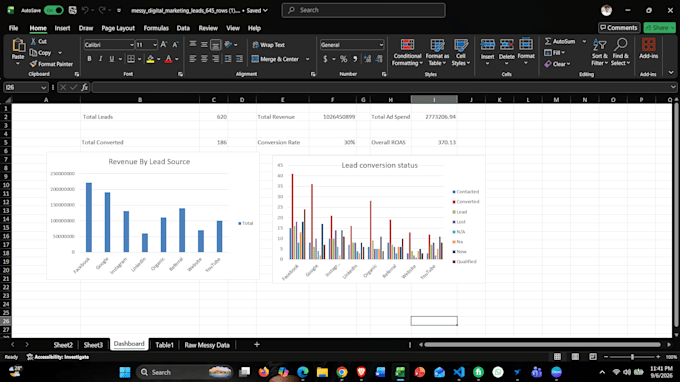
Task: Apply Comma Style number format
Action: (x=355, y=59)
